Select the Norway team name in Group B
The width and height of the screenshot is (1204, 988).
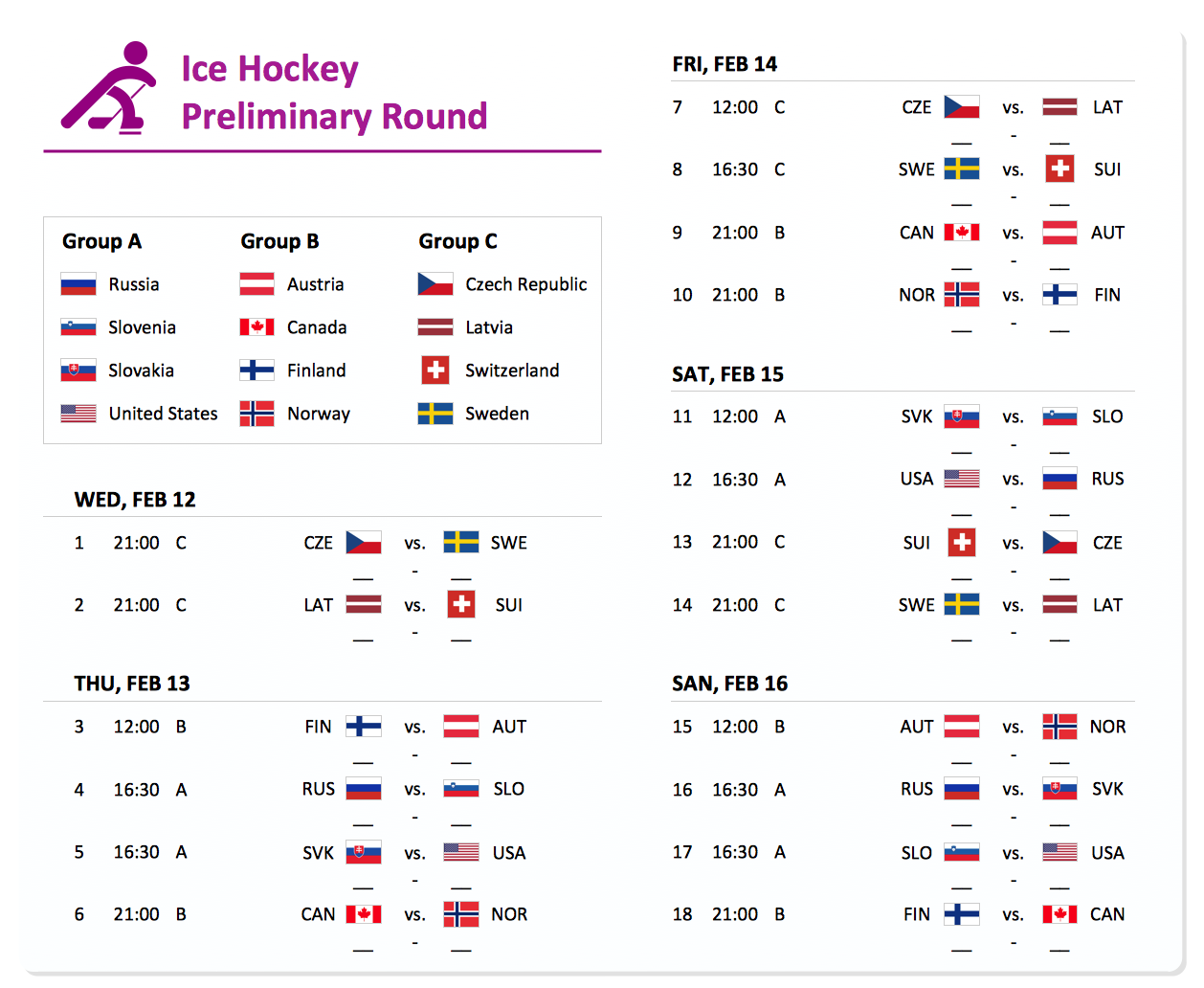319,414
